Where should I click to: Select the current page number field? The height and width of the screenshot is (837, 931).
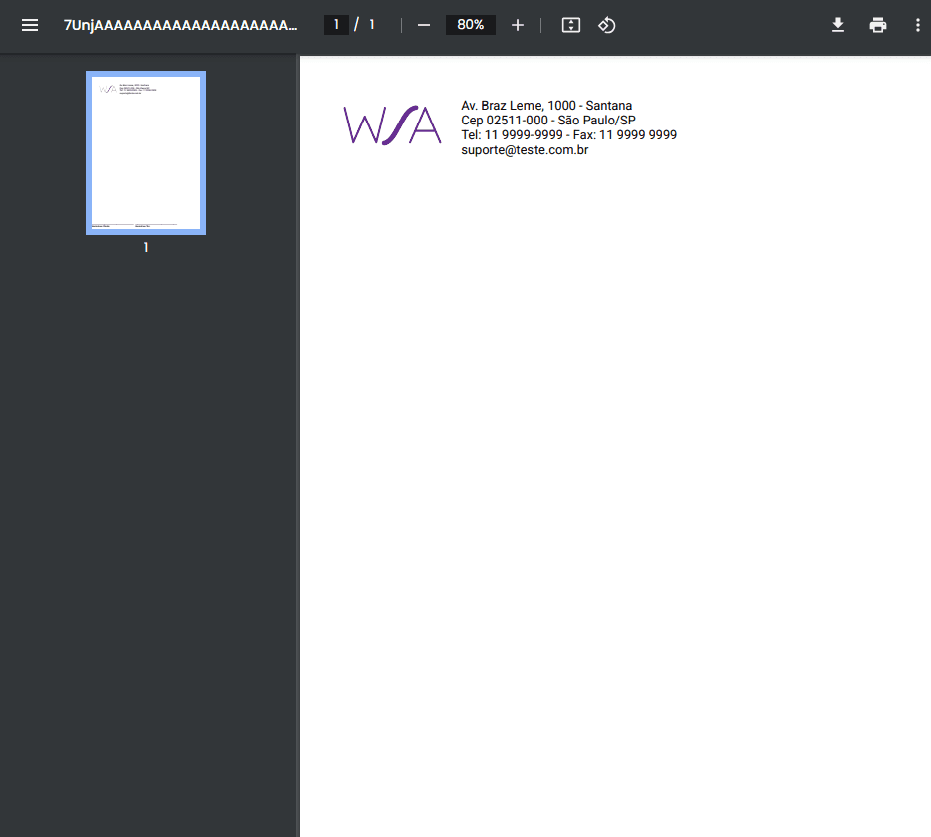click(336, 25)
